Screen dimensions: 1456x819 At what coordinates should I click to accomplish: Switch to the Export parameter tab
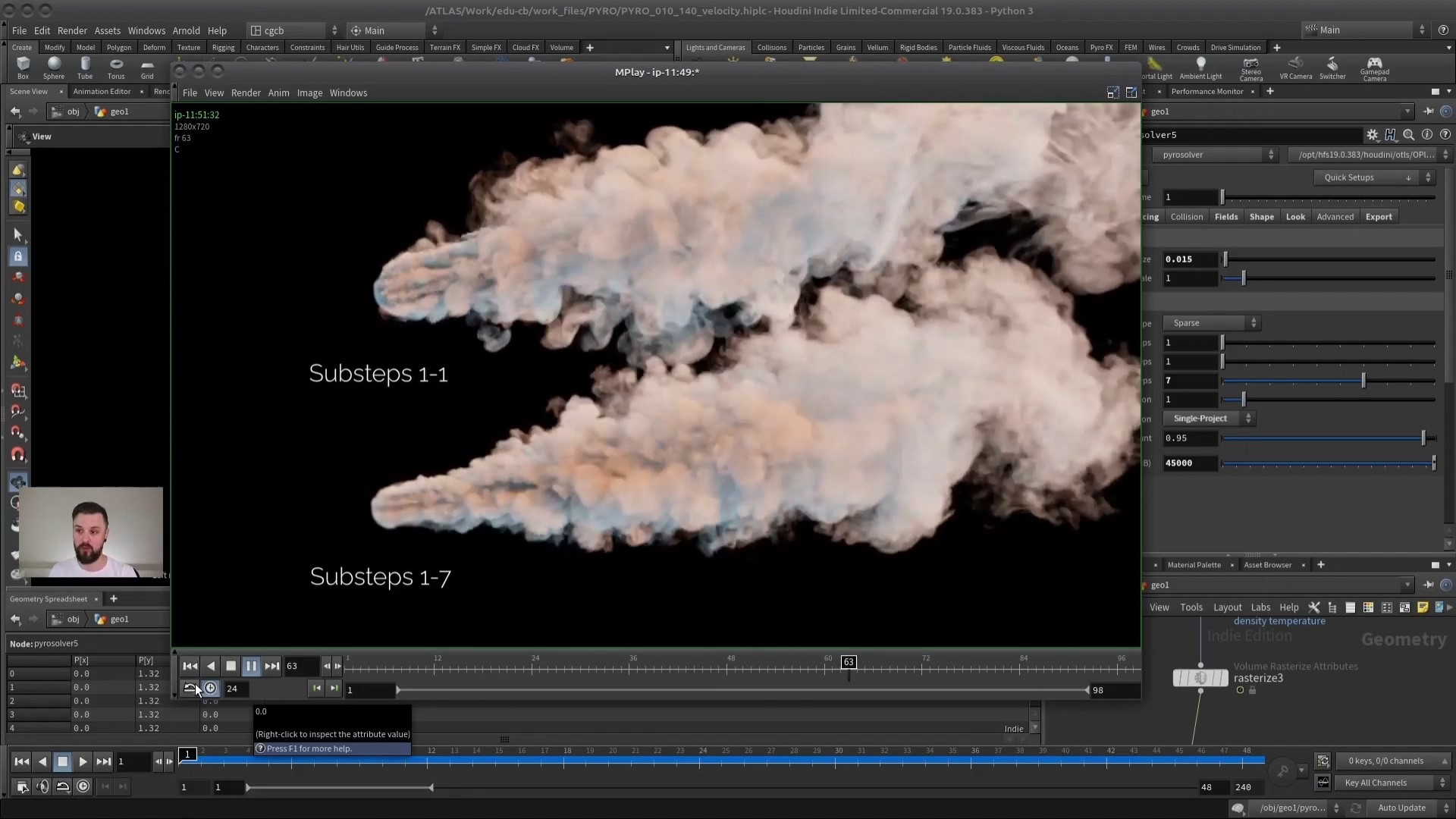coord(1379,217)
